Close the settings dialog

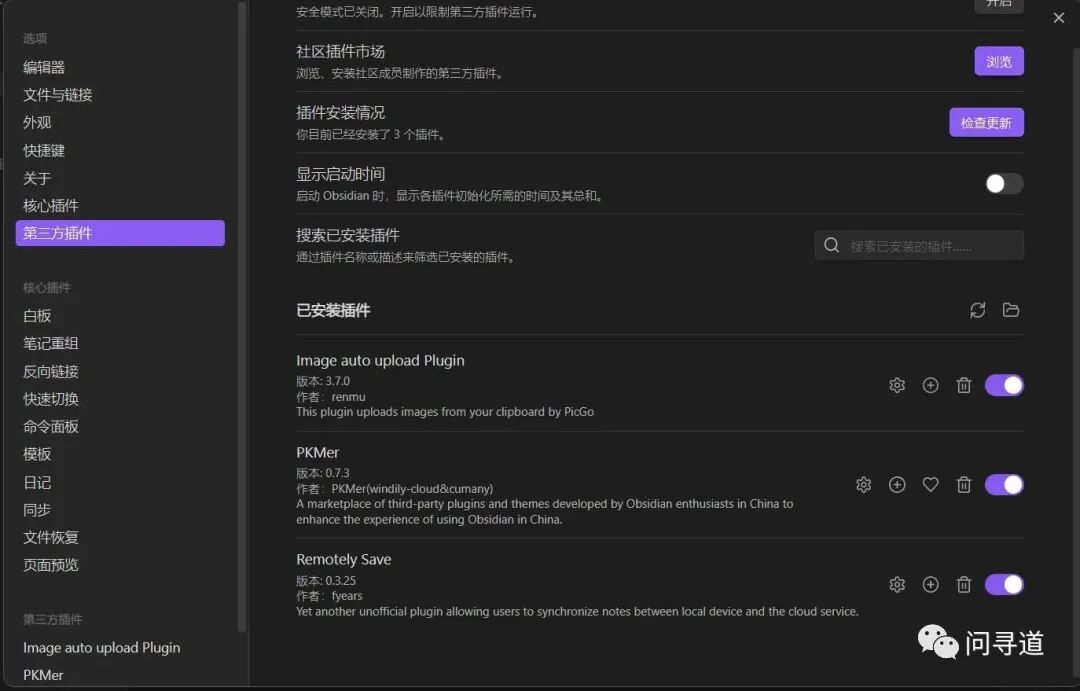coord(1059,18)
